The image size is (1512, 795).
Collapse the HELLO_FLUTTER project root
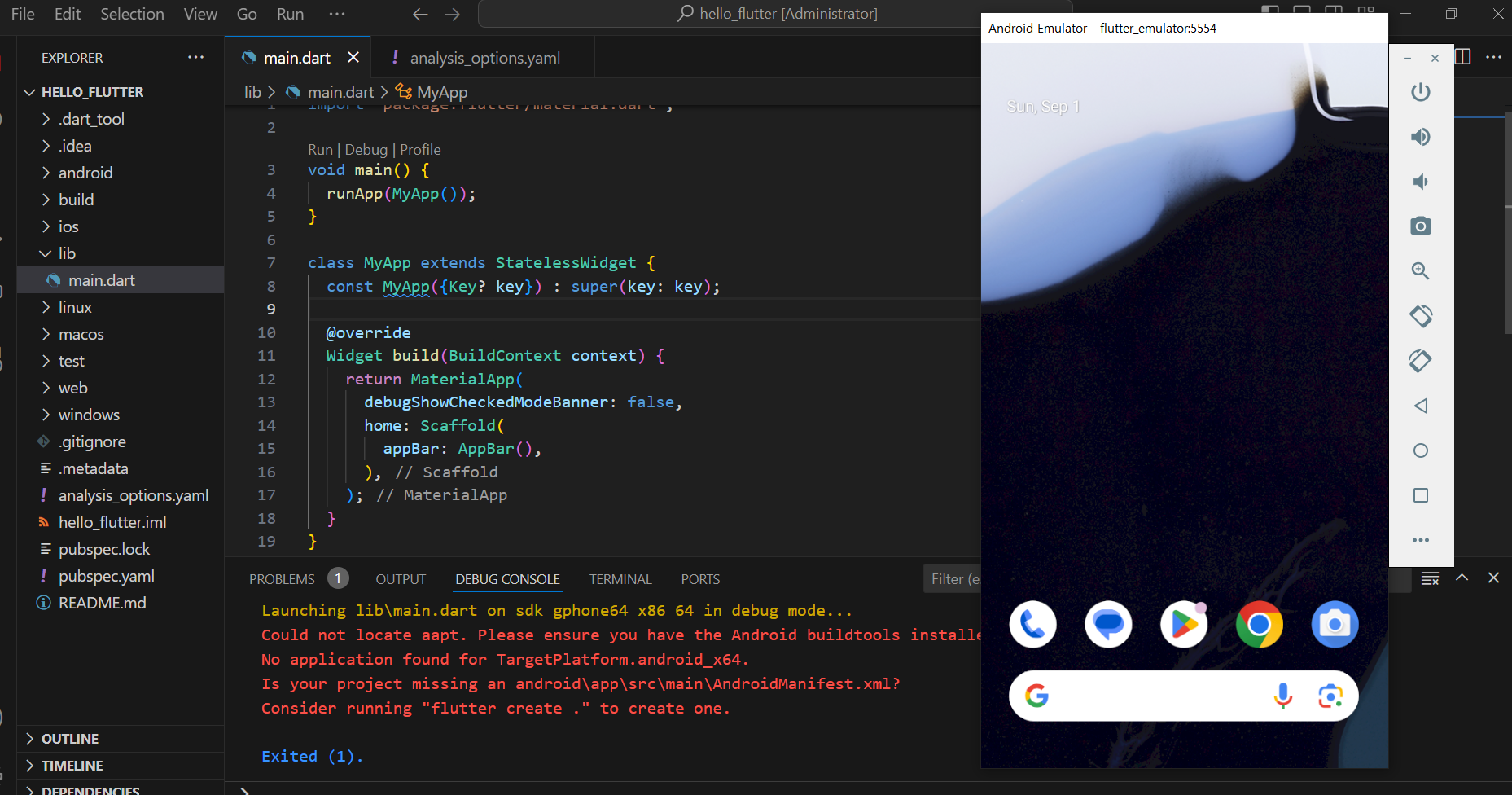(120, 92)
